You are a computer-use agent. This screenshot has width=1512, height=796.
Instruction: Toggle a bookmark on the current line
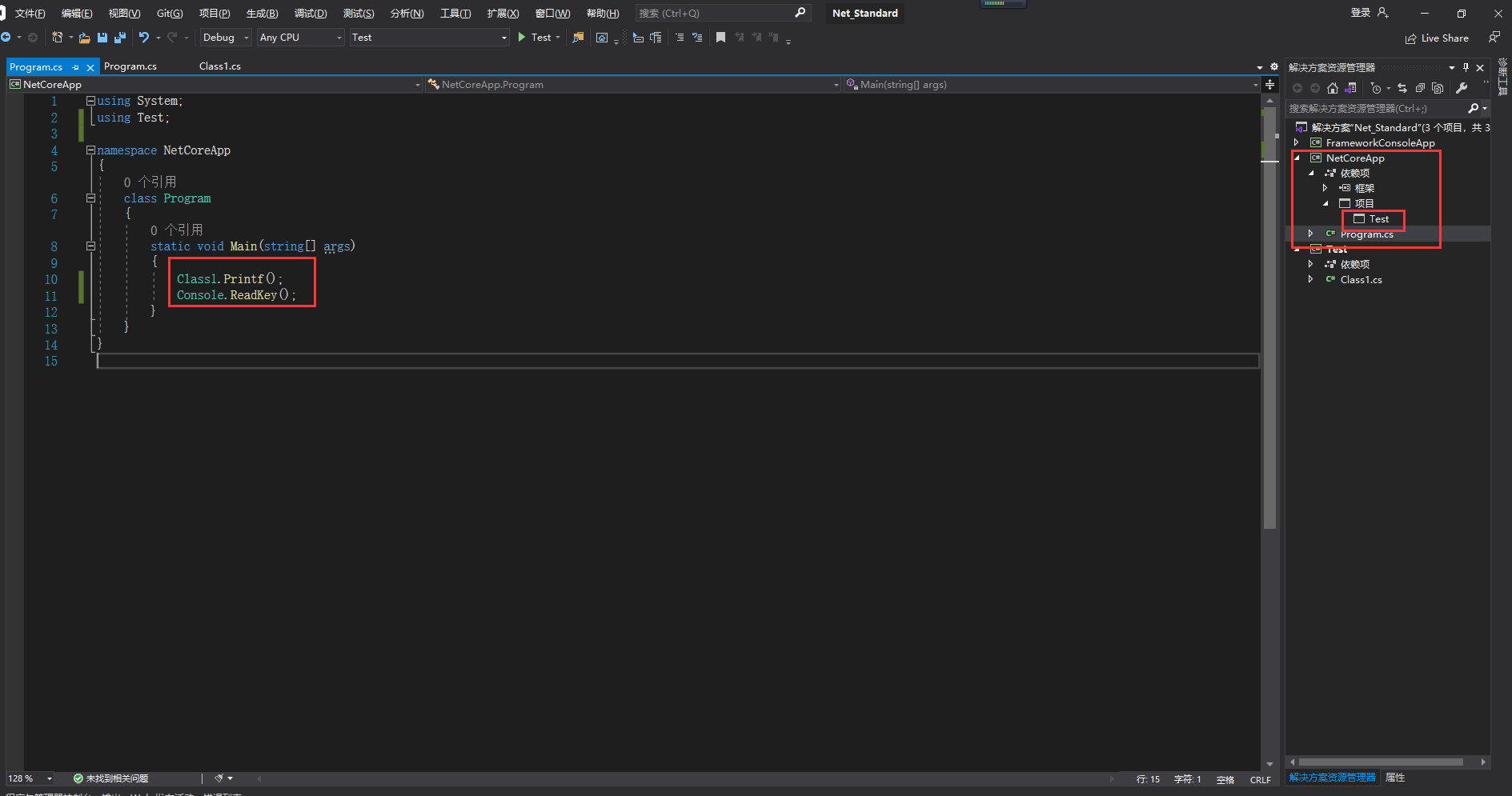(720, 37)
